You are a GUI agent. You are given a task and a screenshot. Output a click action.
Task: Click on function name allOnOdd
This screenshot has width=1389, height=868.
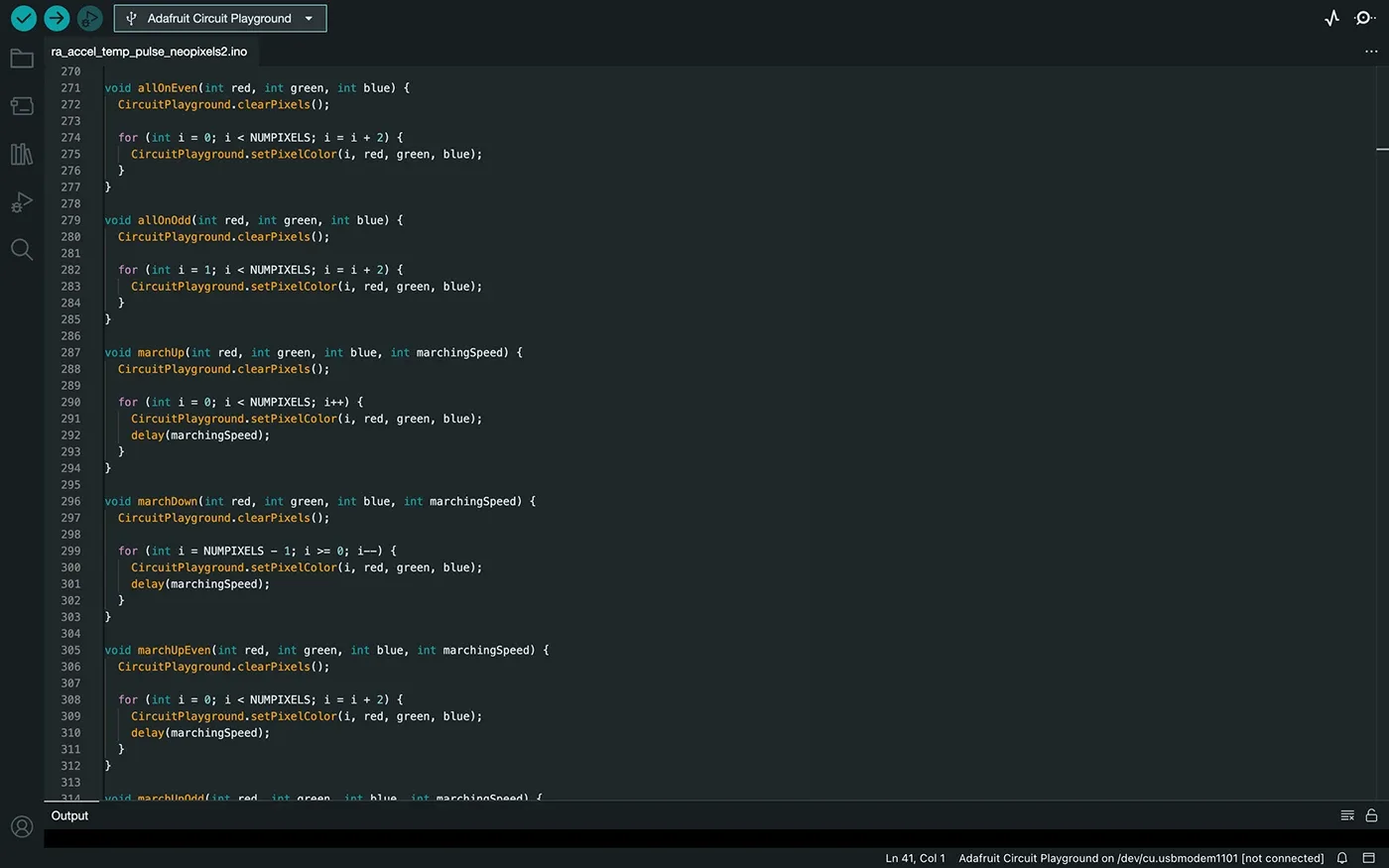[164, 220]
